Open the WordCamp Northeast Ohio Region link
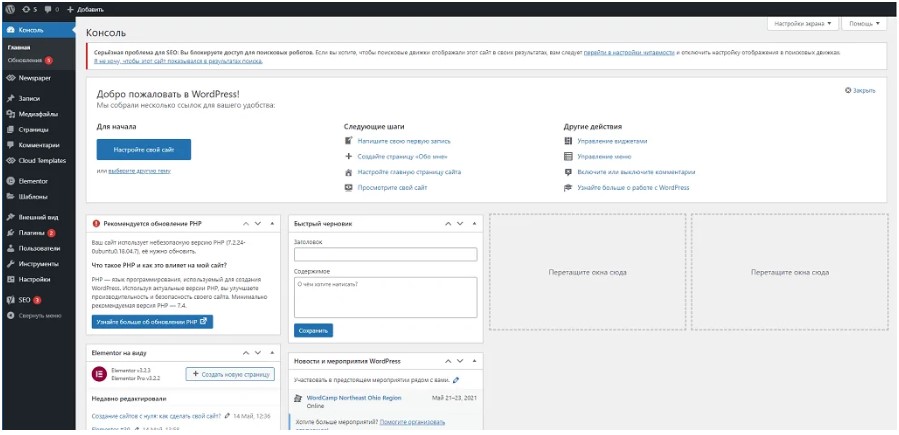 point(354,398)
